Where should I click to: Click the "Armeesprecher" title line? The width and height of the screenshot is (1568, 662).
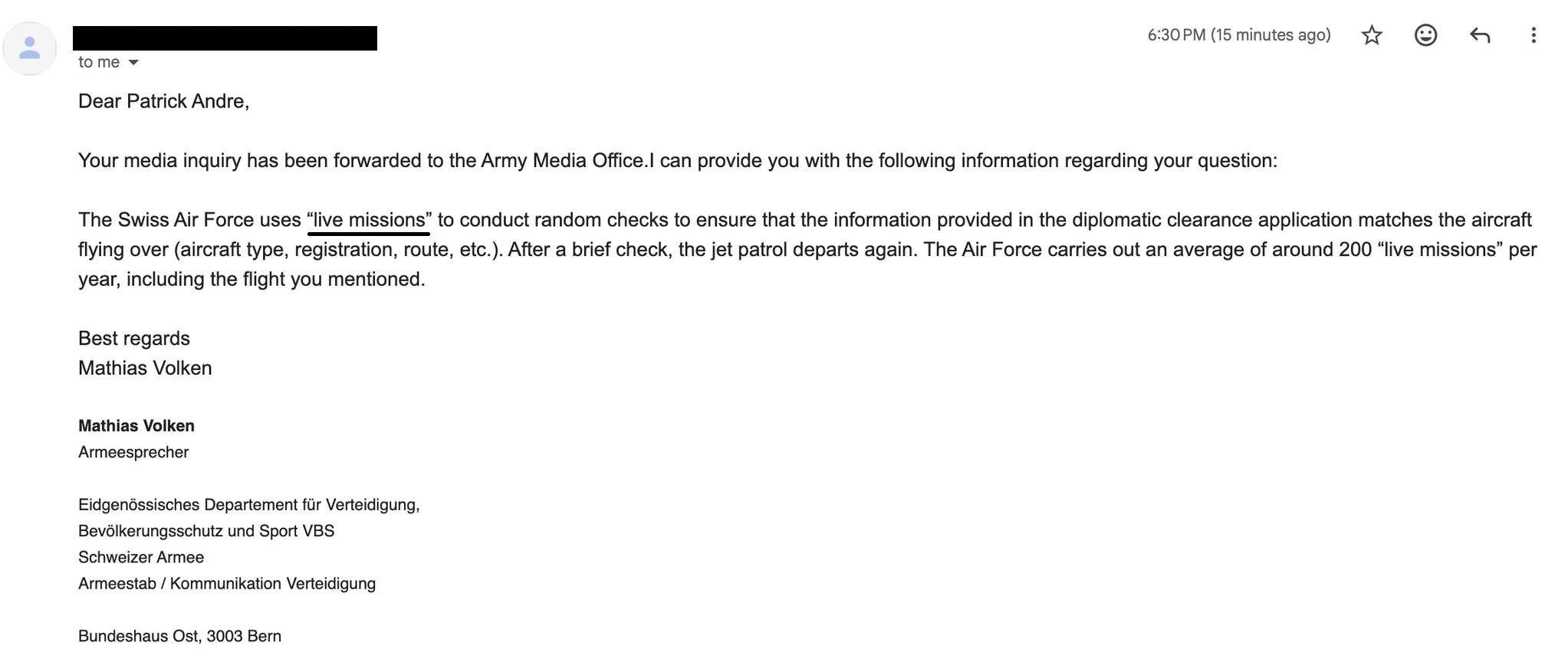pos(133,452)
